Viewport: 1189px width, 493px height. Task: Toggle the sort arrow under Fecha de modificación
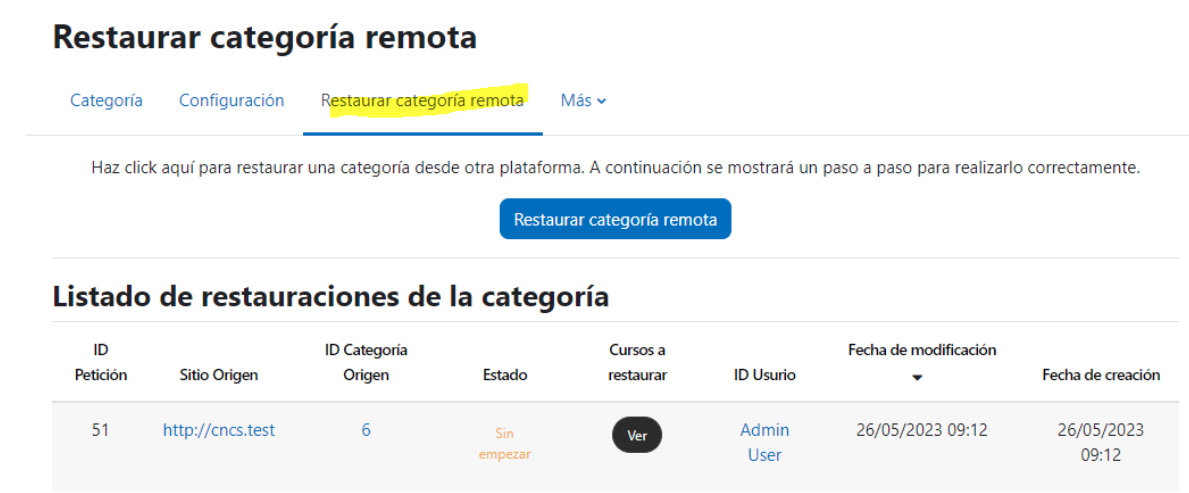click(917, 377)
